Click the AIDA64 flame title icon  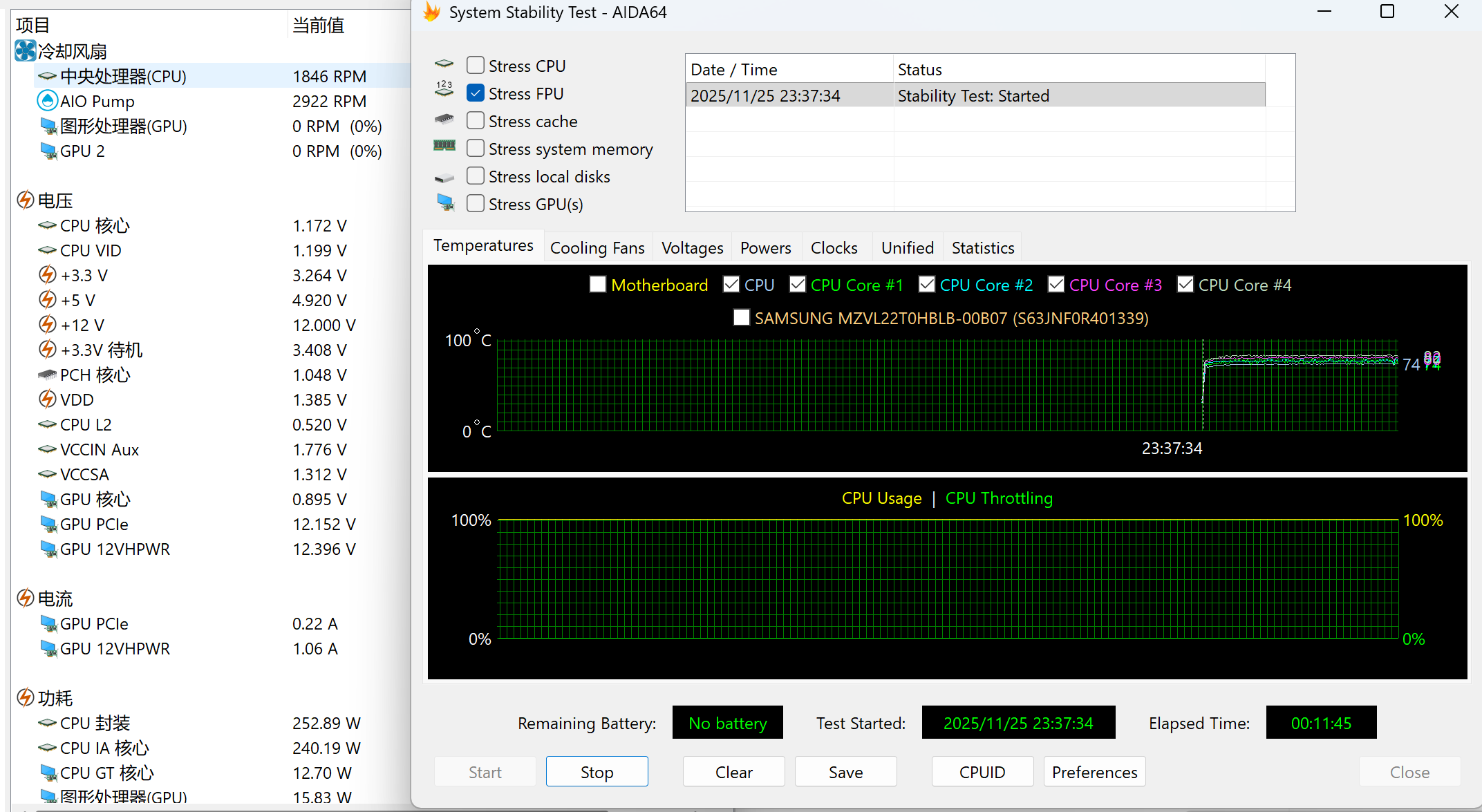coord(432,12)
